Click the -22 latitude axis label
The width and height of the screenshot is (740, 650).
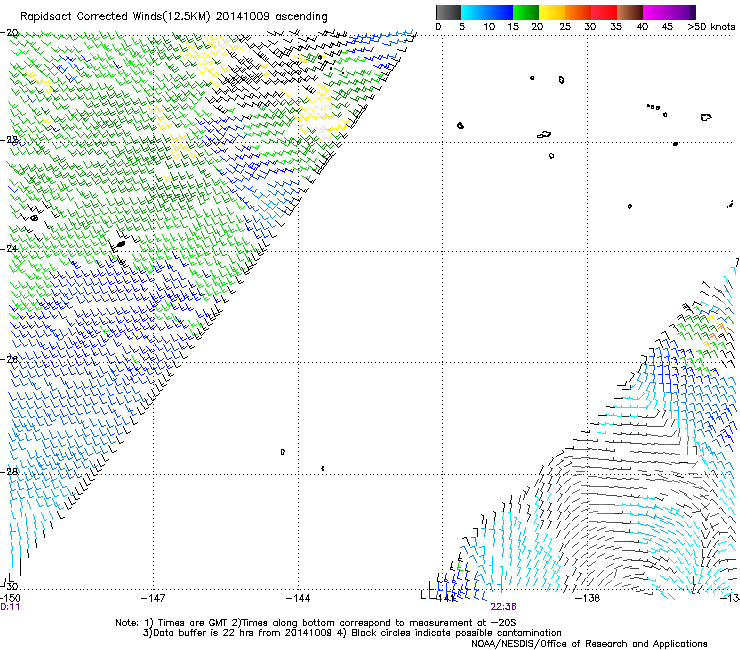pos(9,140)
